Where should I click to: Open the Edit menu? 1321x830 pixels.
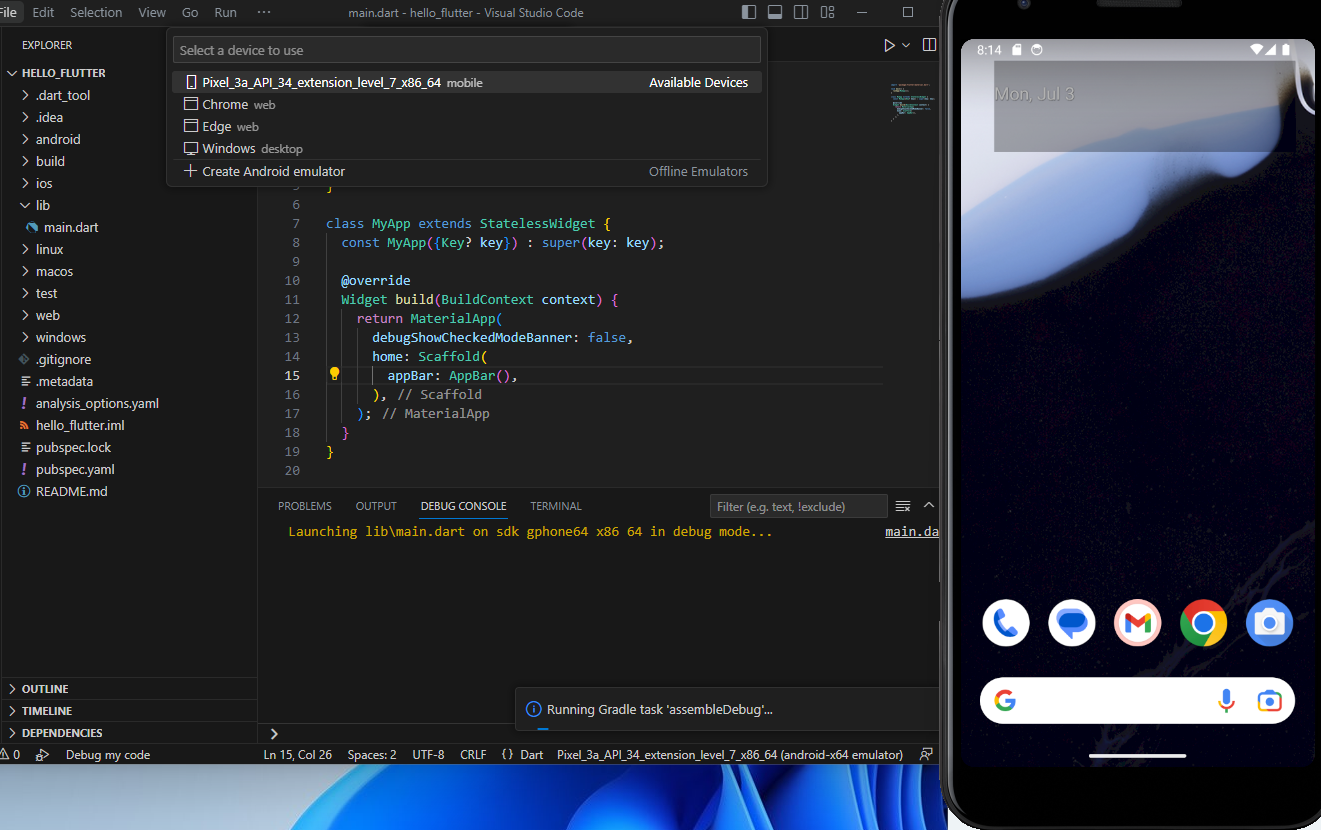click(x=43, y=12)
